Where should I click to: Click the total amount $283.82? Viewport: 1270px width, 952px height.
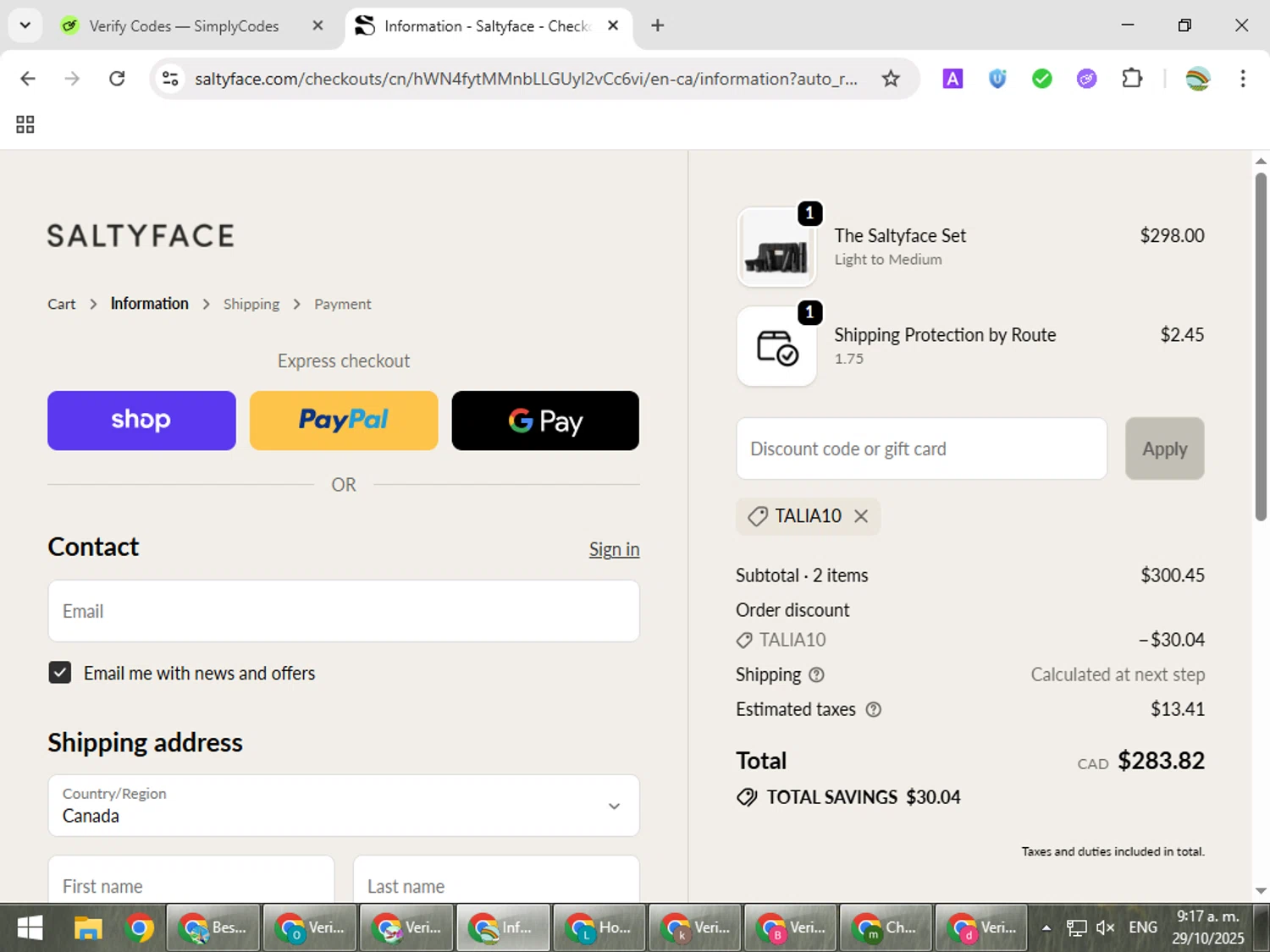pos(1161,760)
